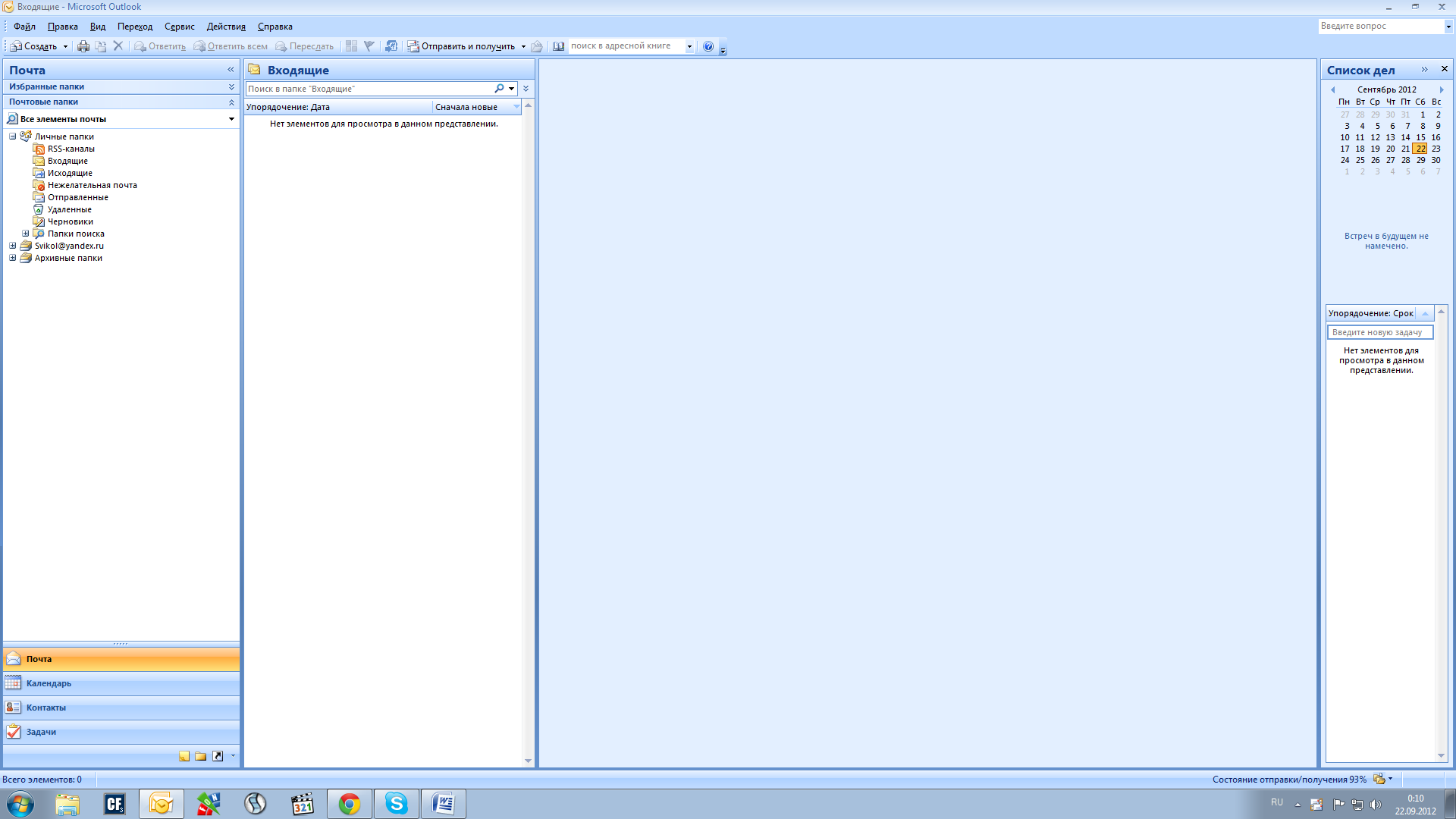Viewport: 1456px width, 819px height.
Task: Select the Отправленные folder
Action: (77, 197)
